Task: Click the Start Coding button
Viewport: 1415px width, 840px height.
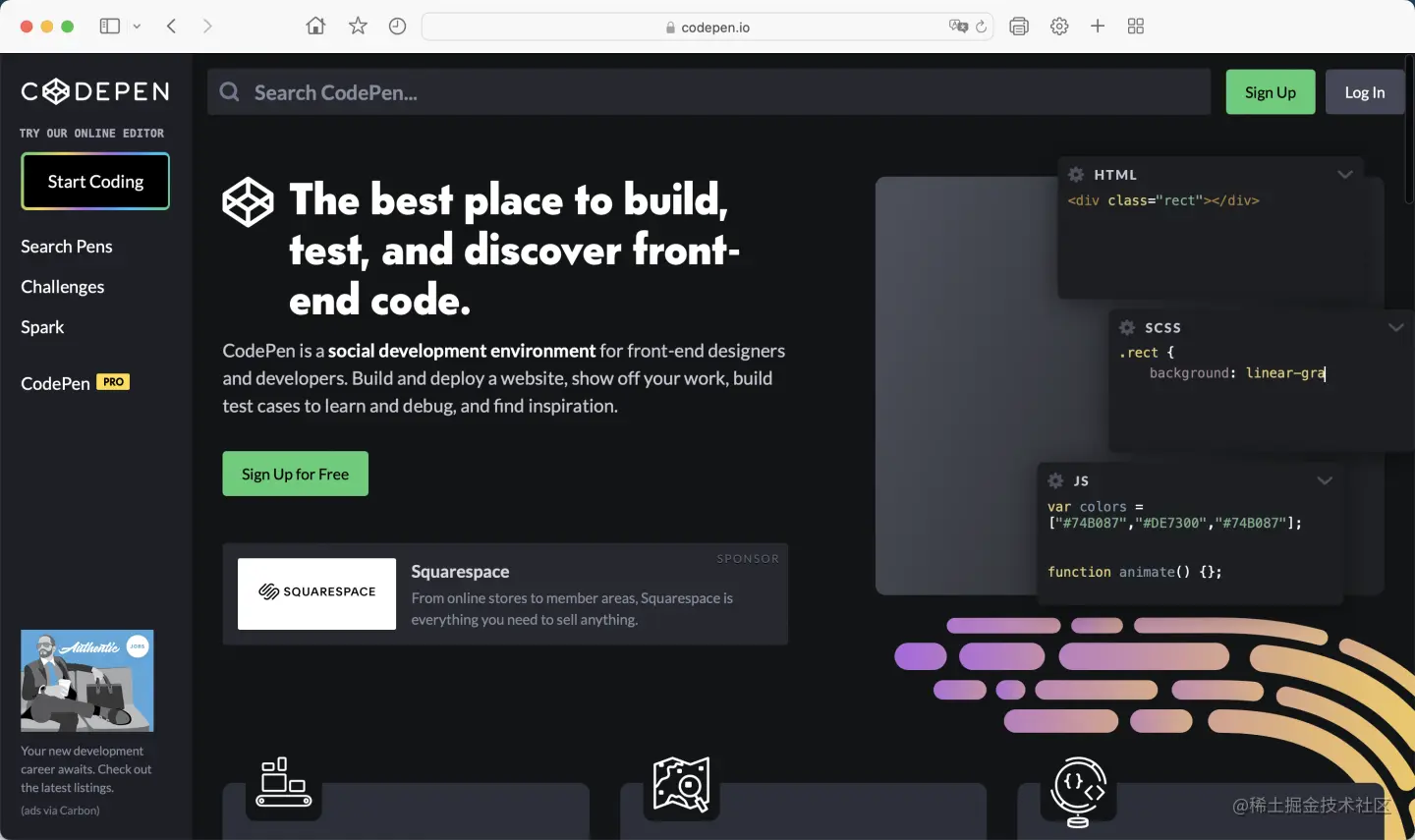Action: tap(95, 182)
